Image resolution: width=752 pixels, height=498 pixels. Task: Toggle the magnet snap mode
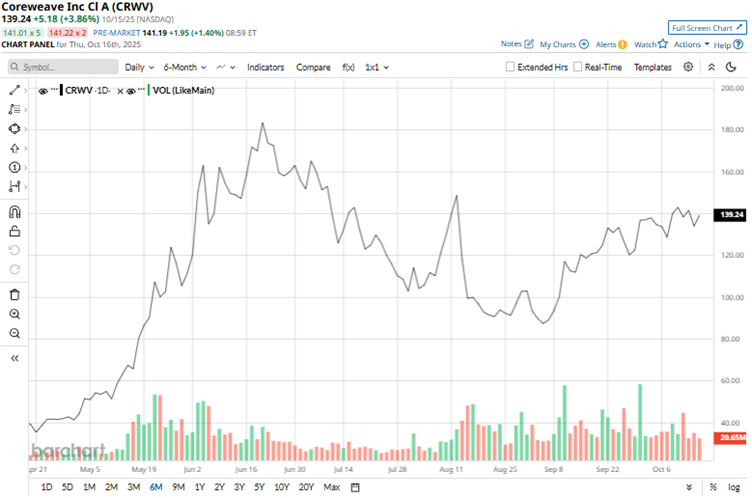pos(15,212)
